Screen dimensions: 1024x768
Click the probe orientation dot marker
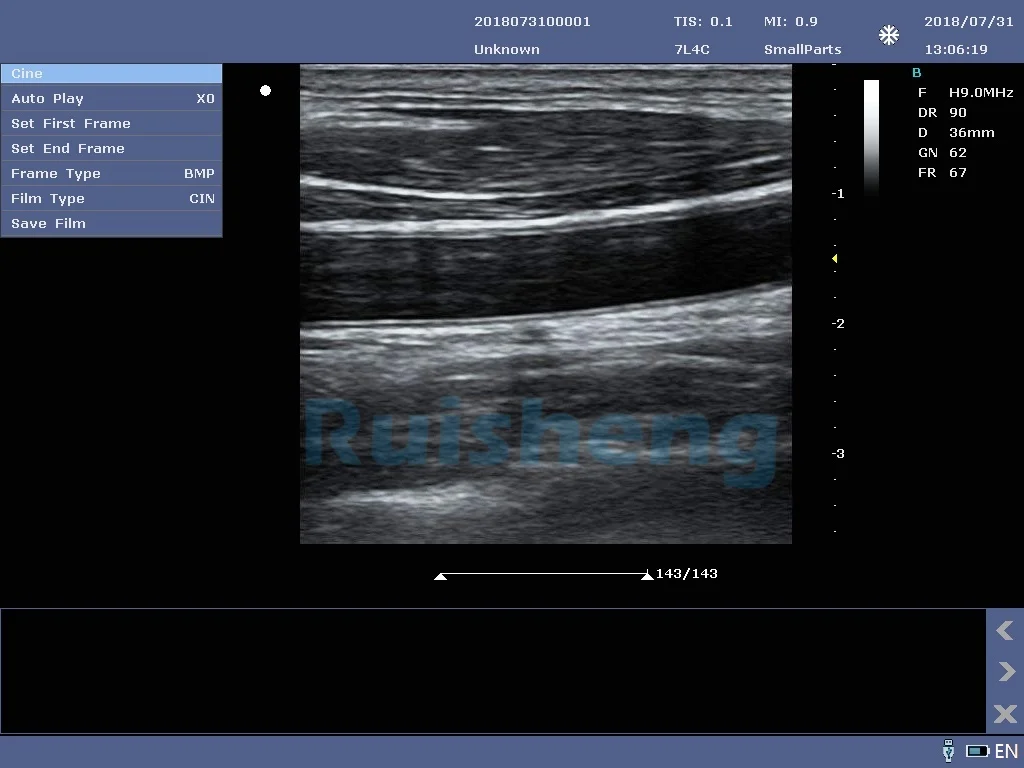pos(265,90)
